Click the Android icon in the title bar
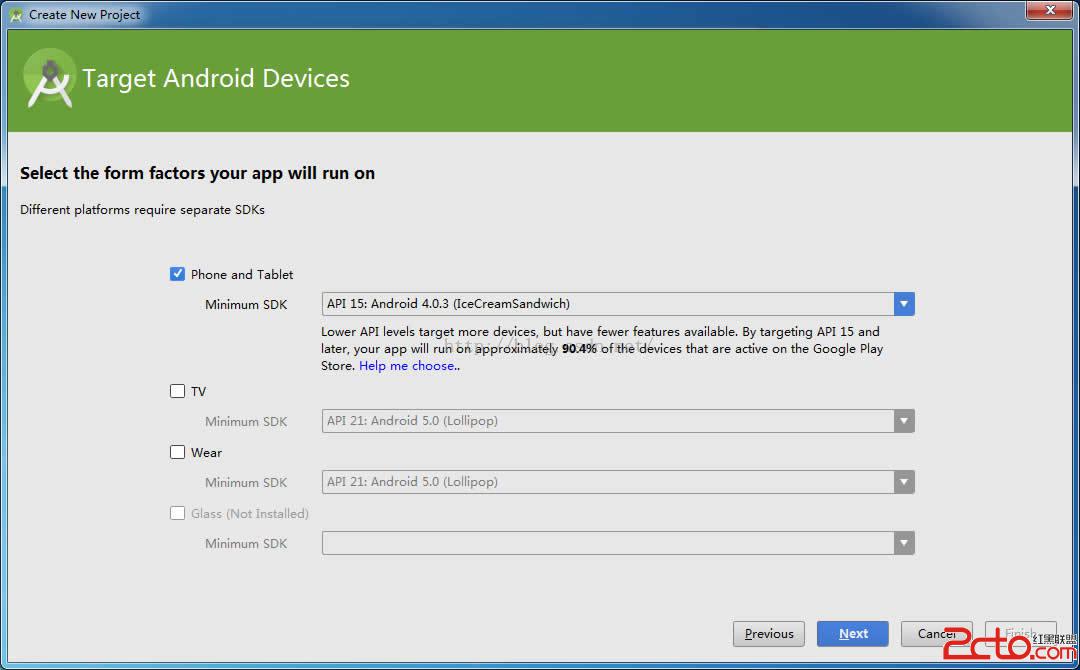Image resolution: width=1080 pixels, height=670 pixels. [16, 15]
